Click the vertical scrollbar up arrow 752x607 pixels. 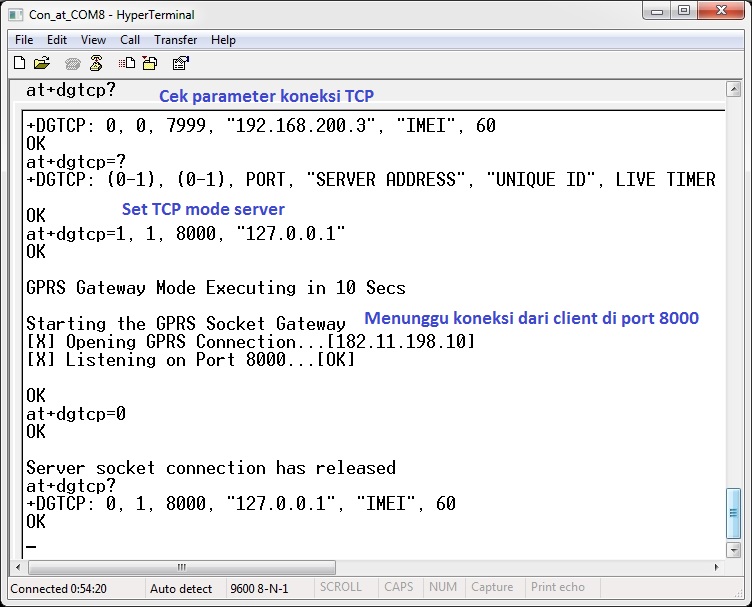(x=734, y=91)
